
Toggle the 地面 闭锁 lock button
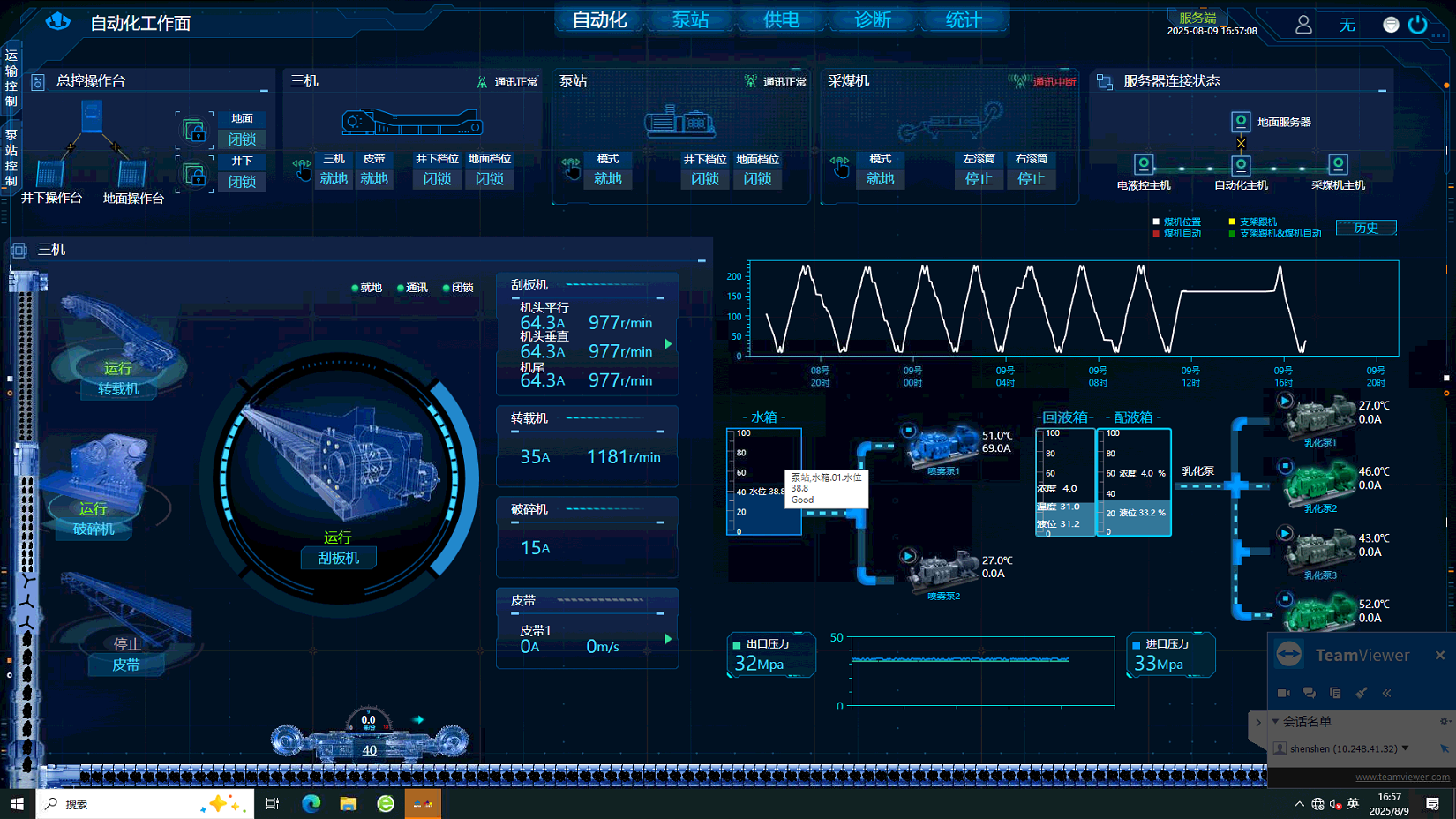click(x=242, y=139)
